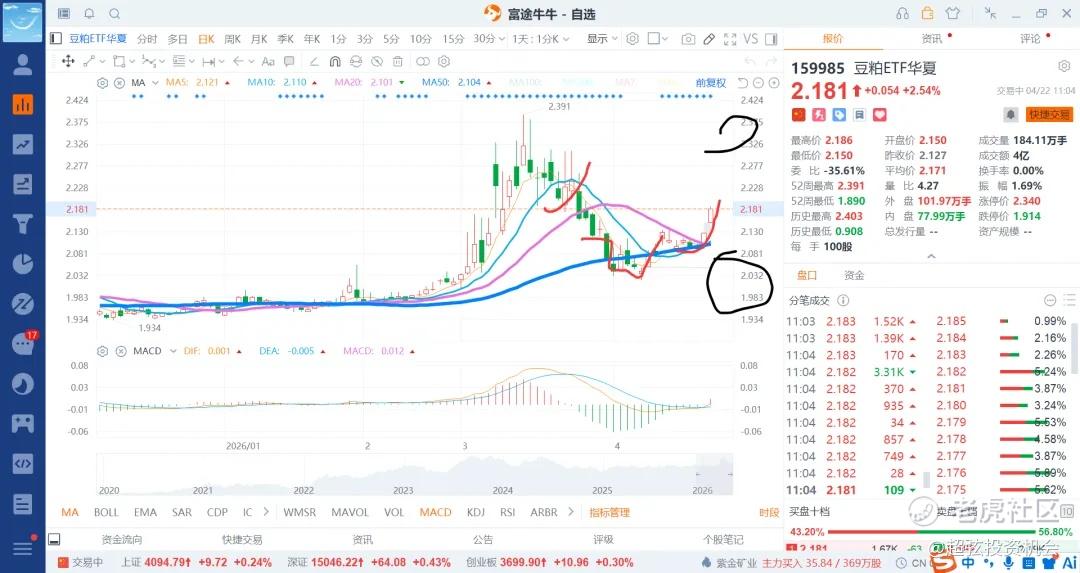Expand more indicators chevron after IC
Viewport: 1080px width, 573px height.
tap(267, 512)
